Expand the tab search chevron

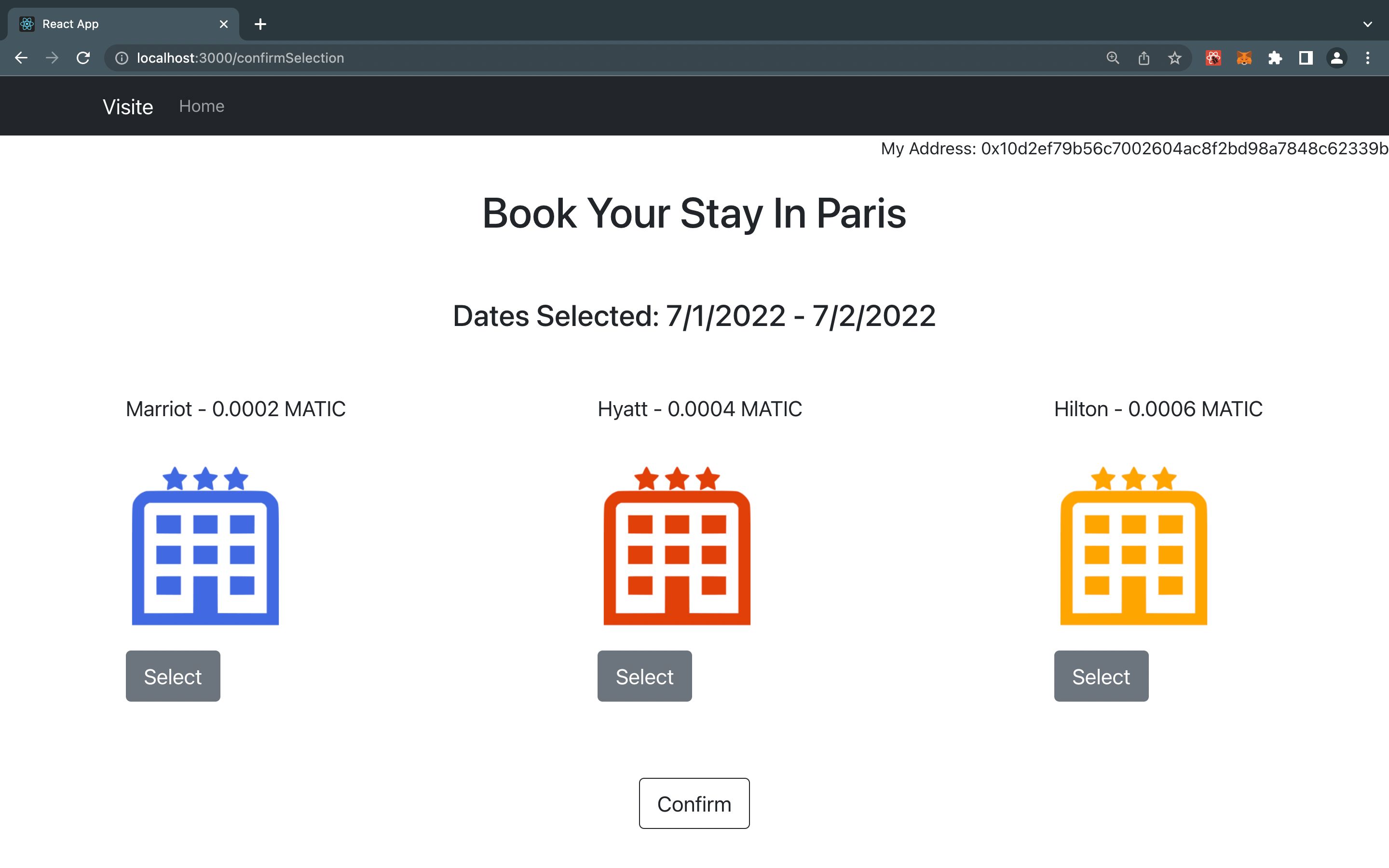click(x=1368, y=24)
